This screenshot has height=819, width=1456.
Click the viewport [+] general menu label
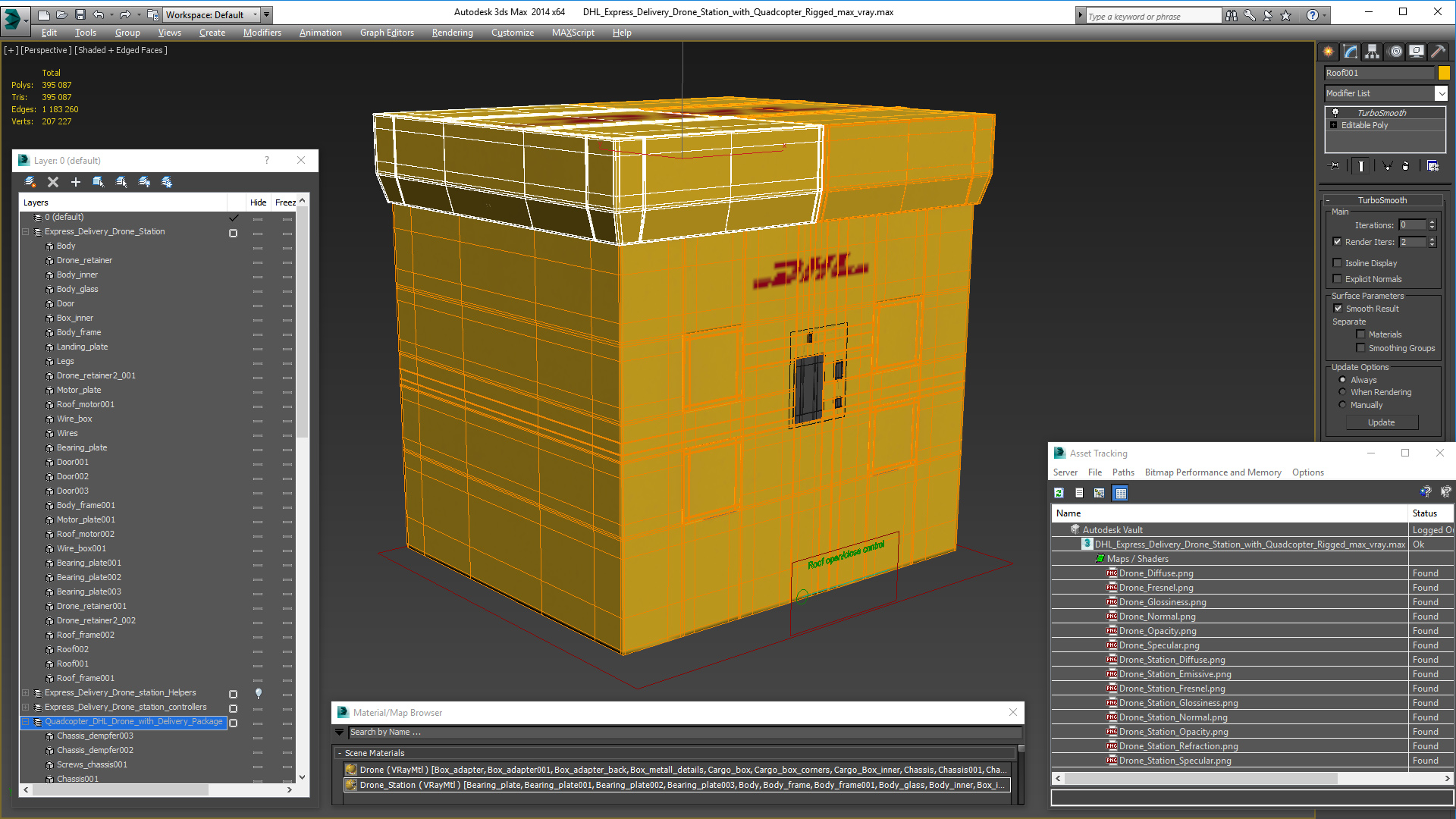pyautogui.click(x=11, y=50)
